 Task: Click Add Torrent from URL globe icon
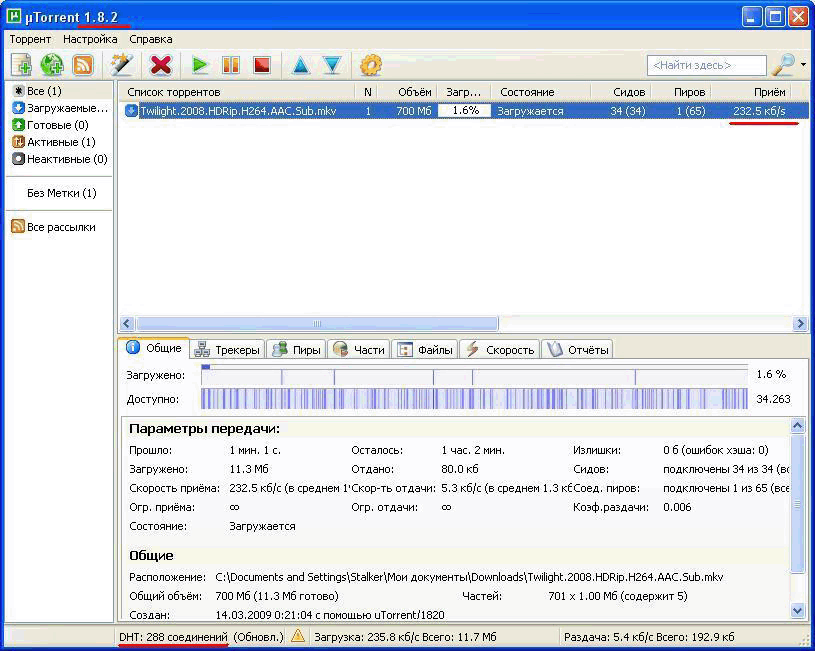(x=51, y=66)
